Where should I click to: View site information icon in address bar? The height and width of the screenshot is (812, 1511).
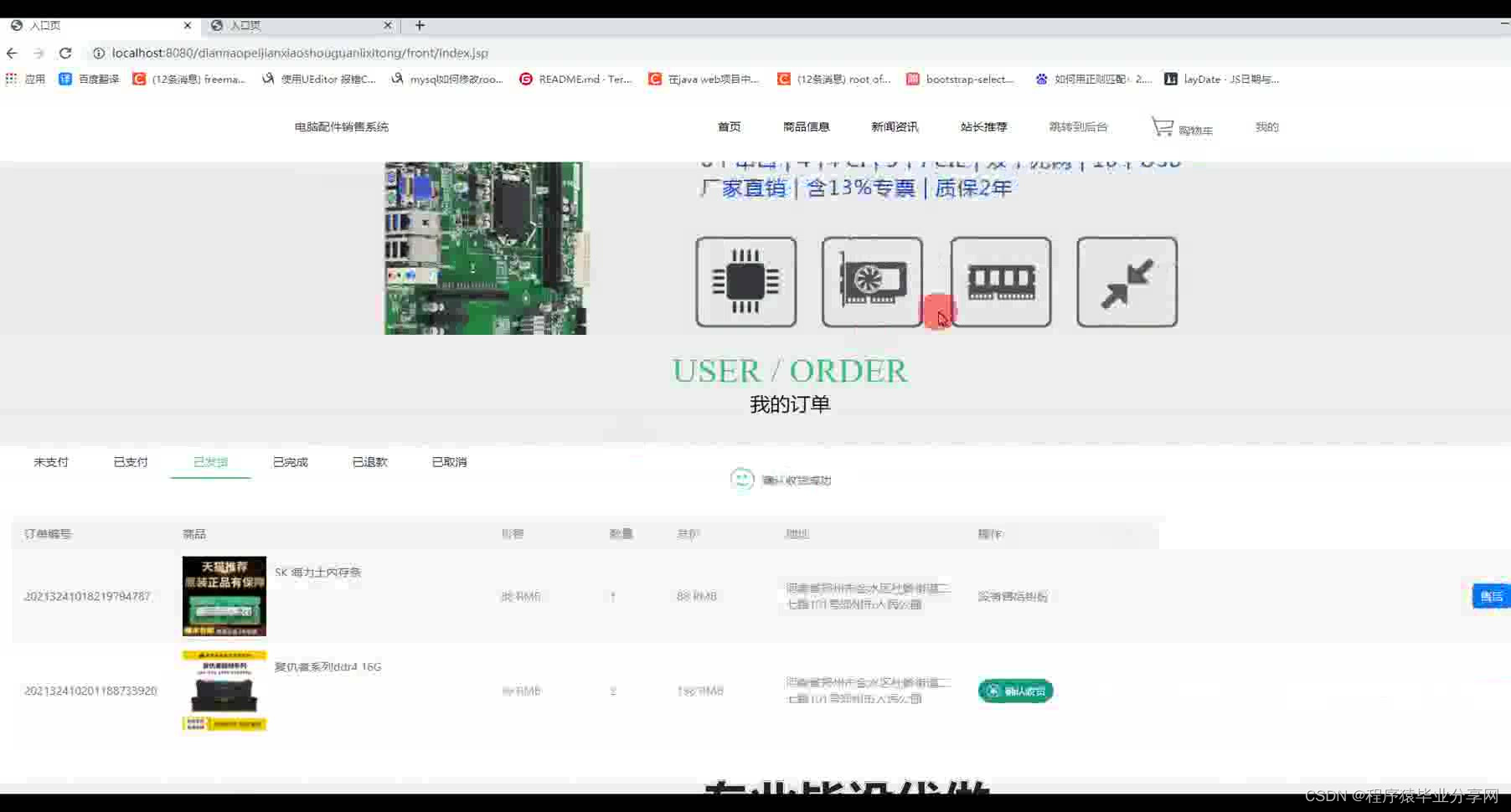coord(98,53)
